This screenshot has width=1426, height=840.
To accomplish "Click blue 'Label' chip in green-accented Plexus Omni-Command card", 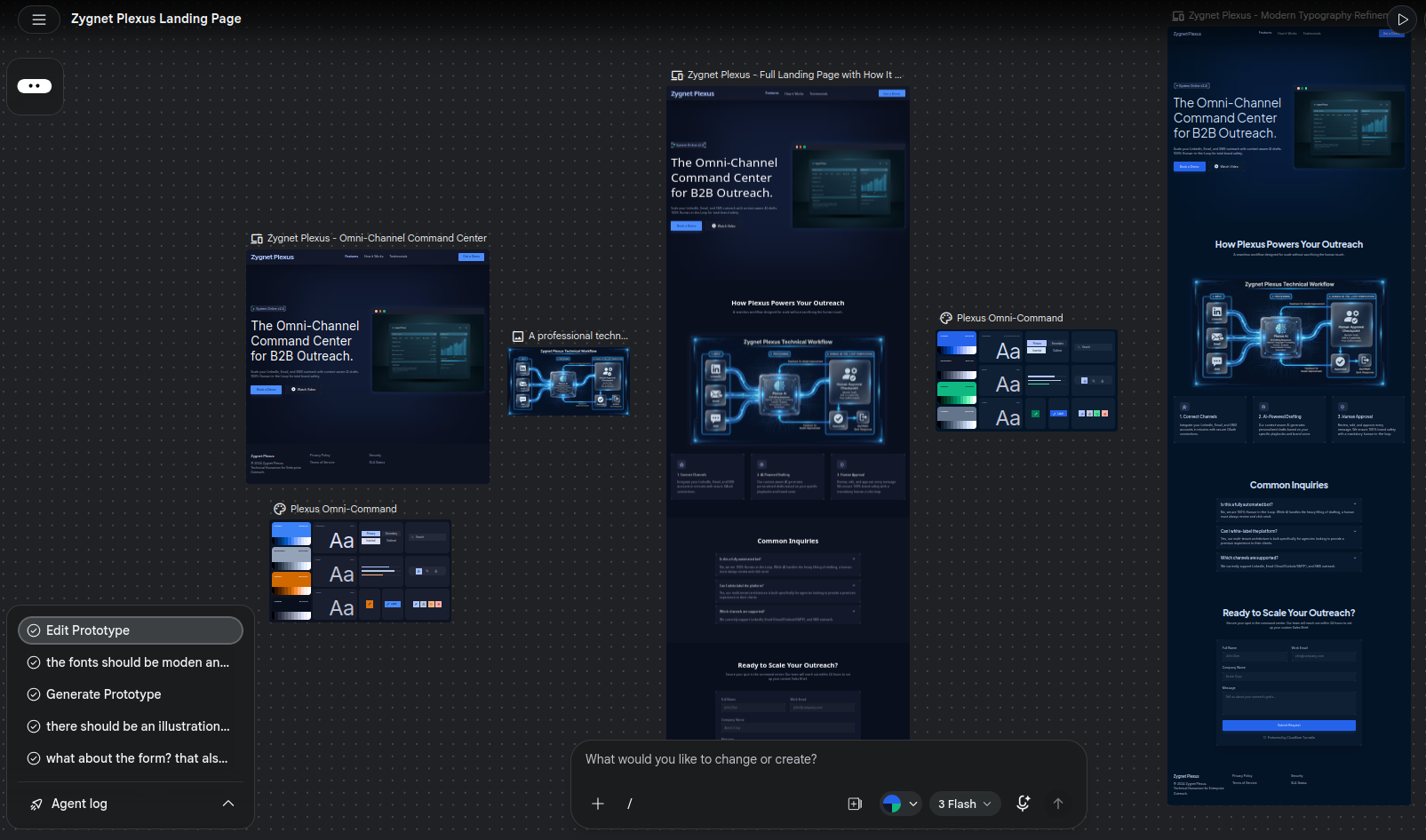I will pos(1058,414).
